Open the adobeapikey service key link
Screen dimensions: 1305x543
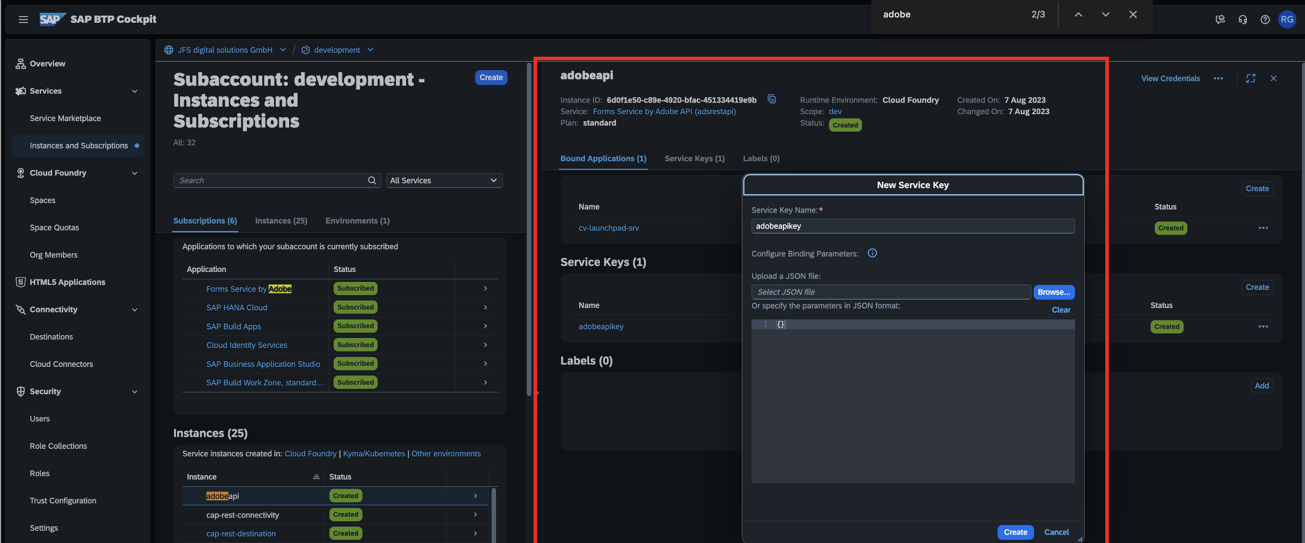[x=600, y=327]
